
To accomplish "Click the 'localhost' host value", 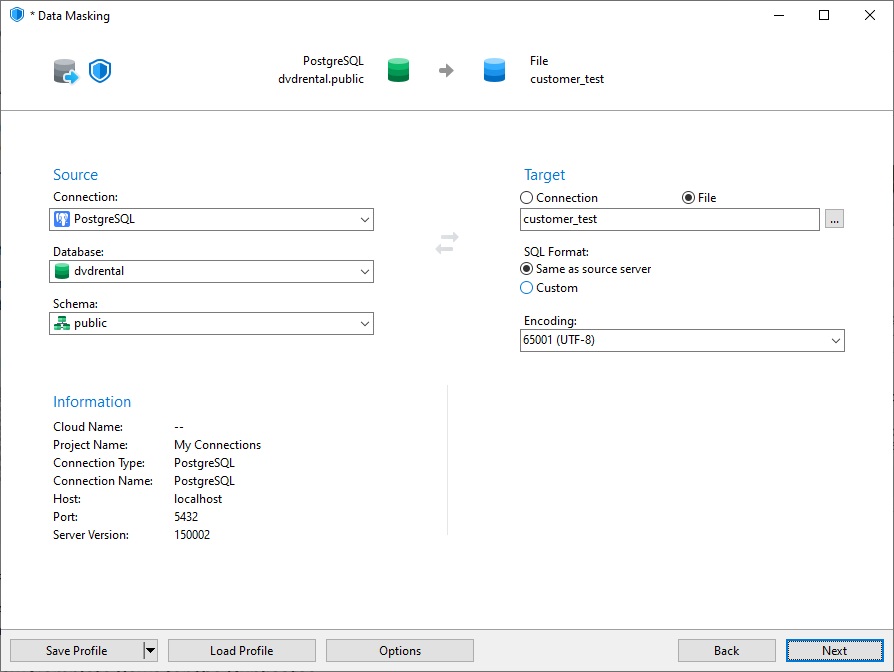I will coord(198,499).
